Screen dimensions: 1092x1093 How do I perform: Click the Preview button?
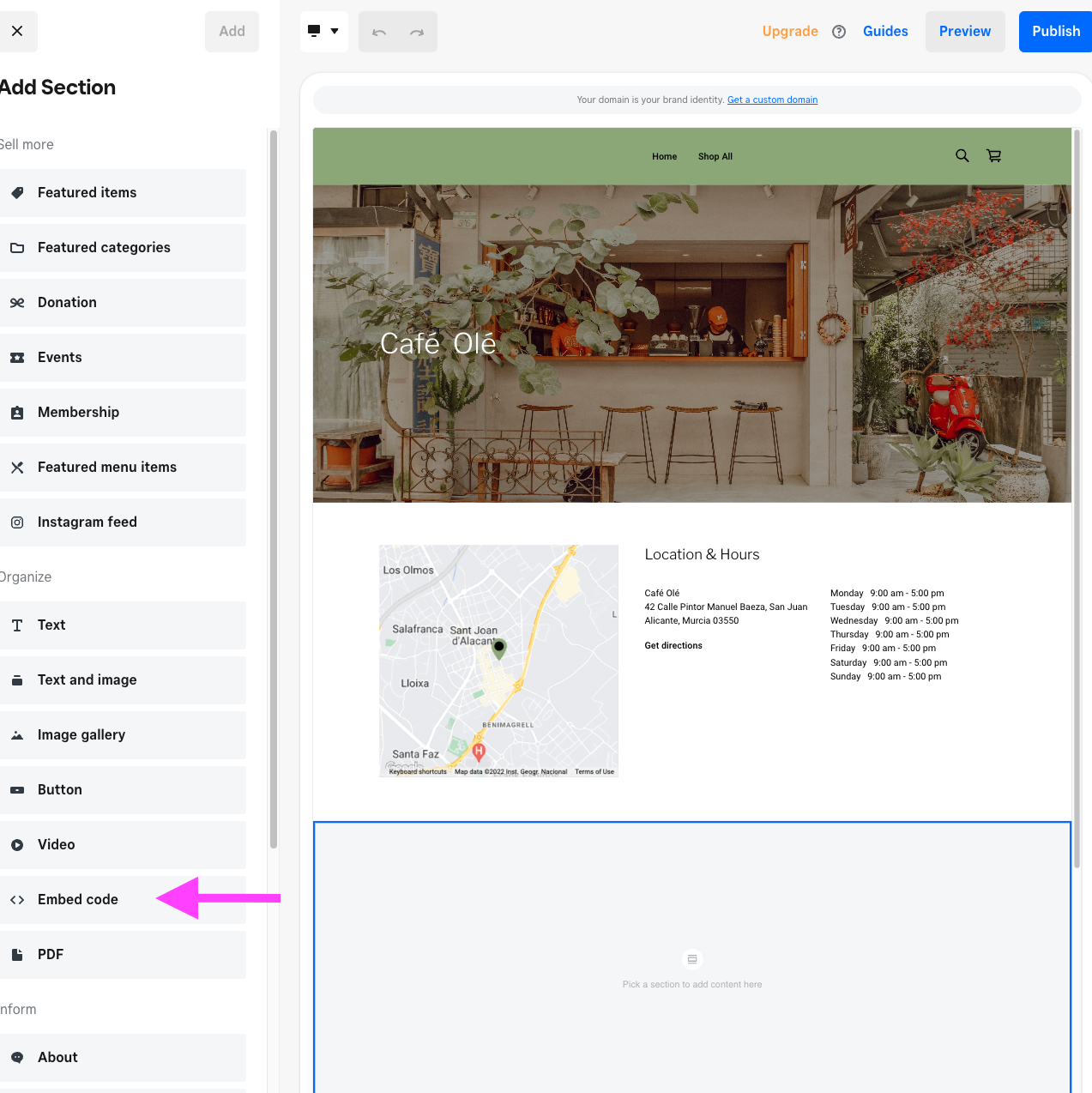(x=965, y=31)
